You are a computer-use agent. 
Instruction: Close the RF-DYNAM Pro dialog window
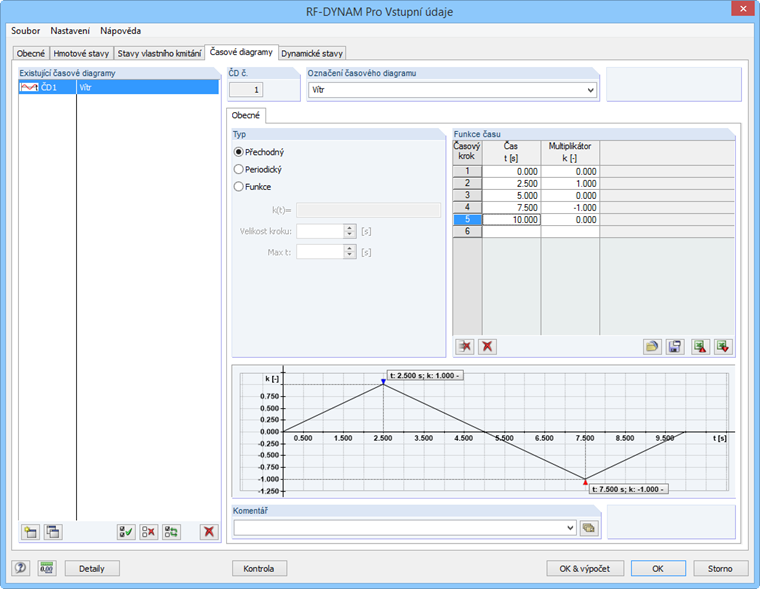pos(743,9)
